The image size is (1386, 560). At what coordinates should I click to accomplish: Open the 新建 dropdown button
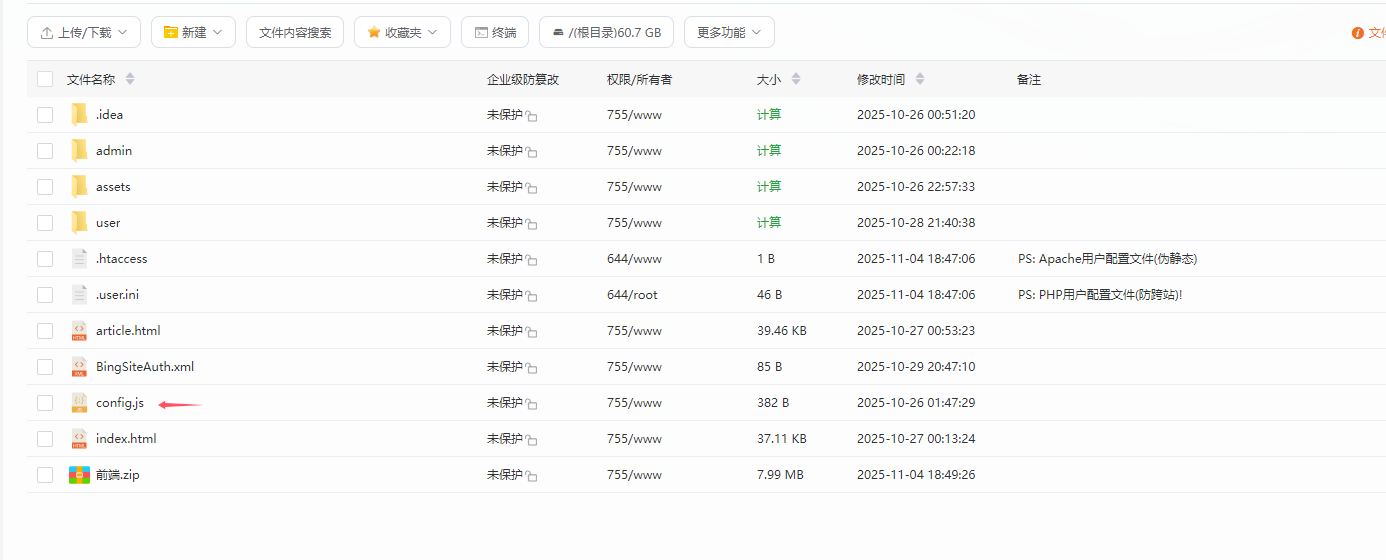pyautogui.click(x=193, y=32)
